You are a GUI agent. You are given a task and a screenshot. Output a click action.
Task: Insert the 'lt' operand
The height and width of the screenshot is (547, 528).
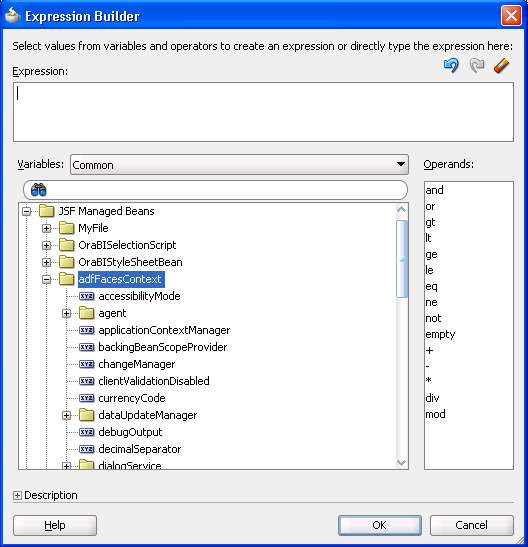pyautogui.click(x=429, y=238)
